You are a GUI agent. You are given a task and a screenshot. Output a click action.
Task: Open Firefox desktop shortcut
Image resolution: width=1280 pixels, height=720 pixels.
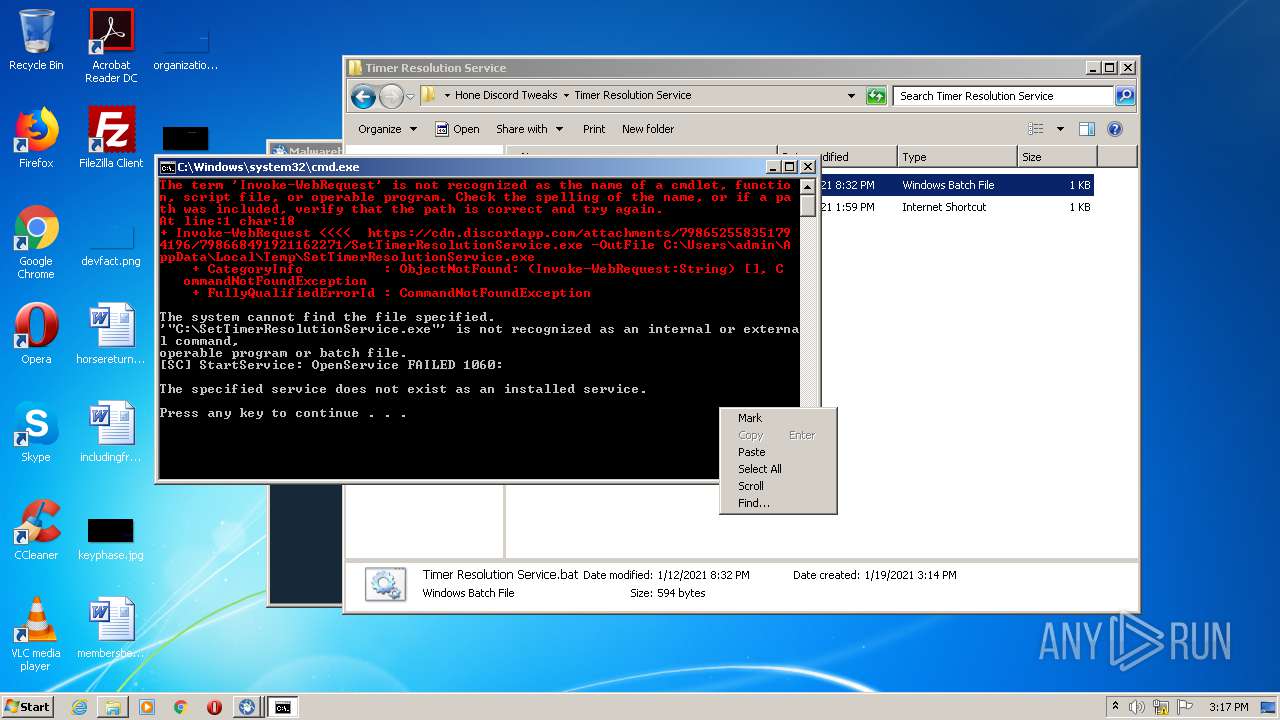point(36,138)
